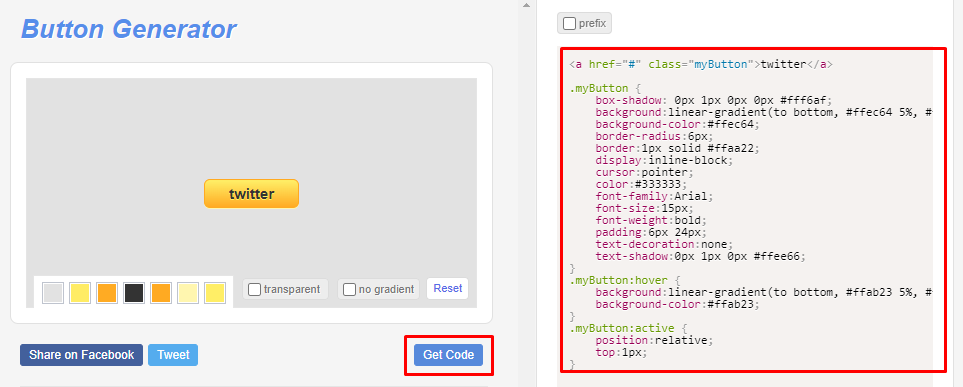Viewport: 963px width, 387px height.
Task: Select the pale yellow color swatch
Action: [188, 293]
